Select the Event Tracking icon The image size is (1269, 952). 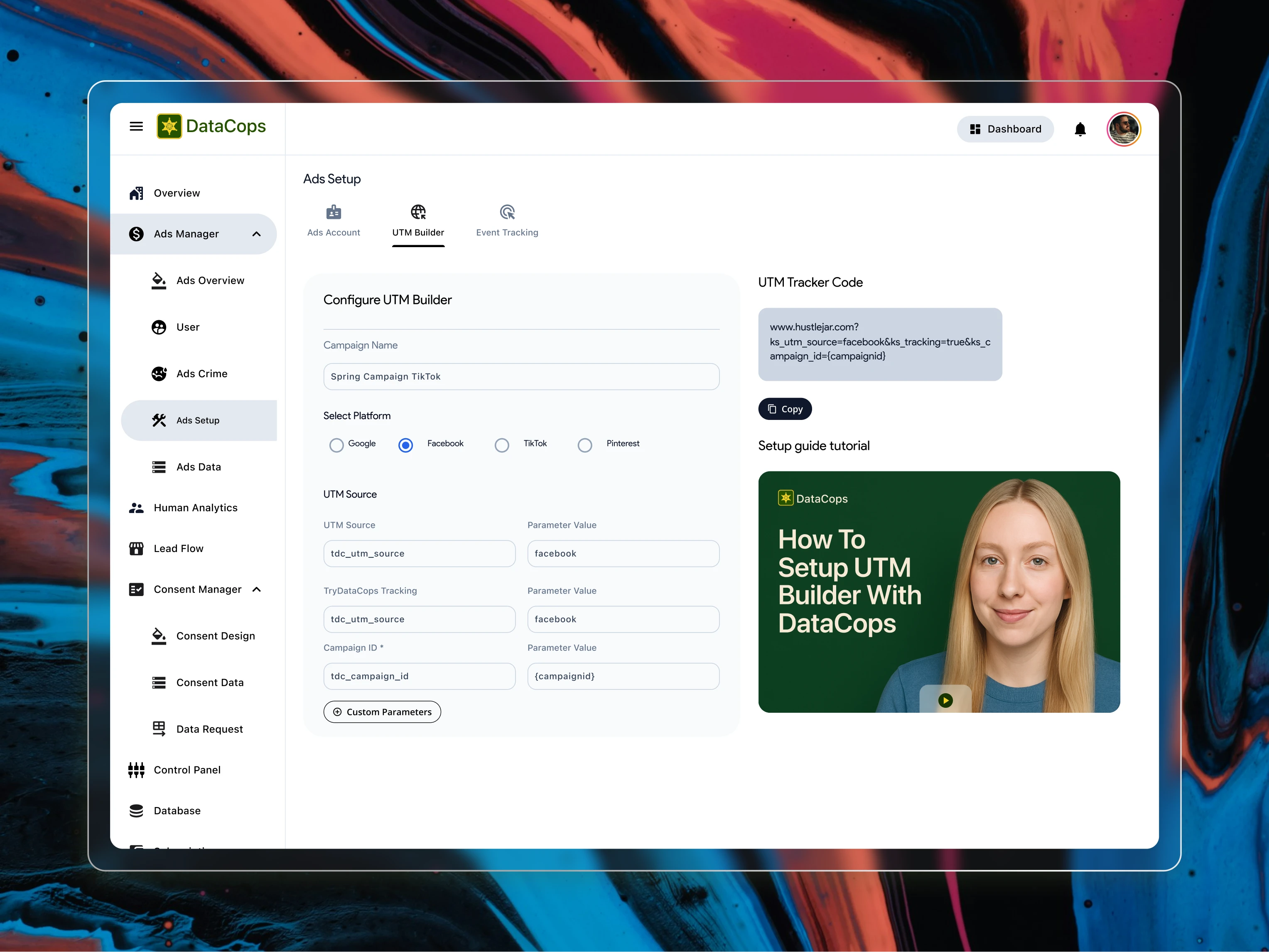[507, 211]
